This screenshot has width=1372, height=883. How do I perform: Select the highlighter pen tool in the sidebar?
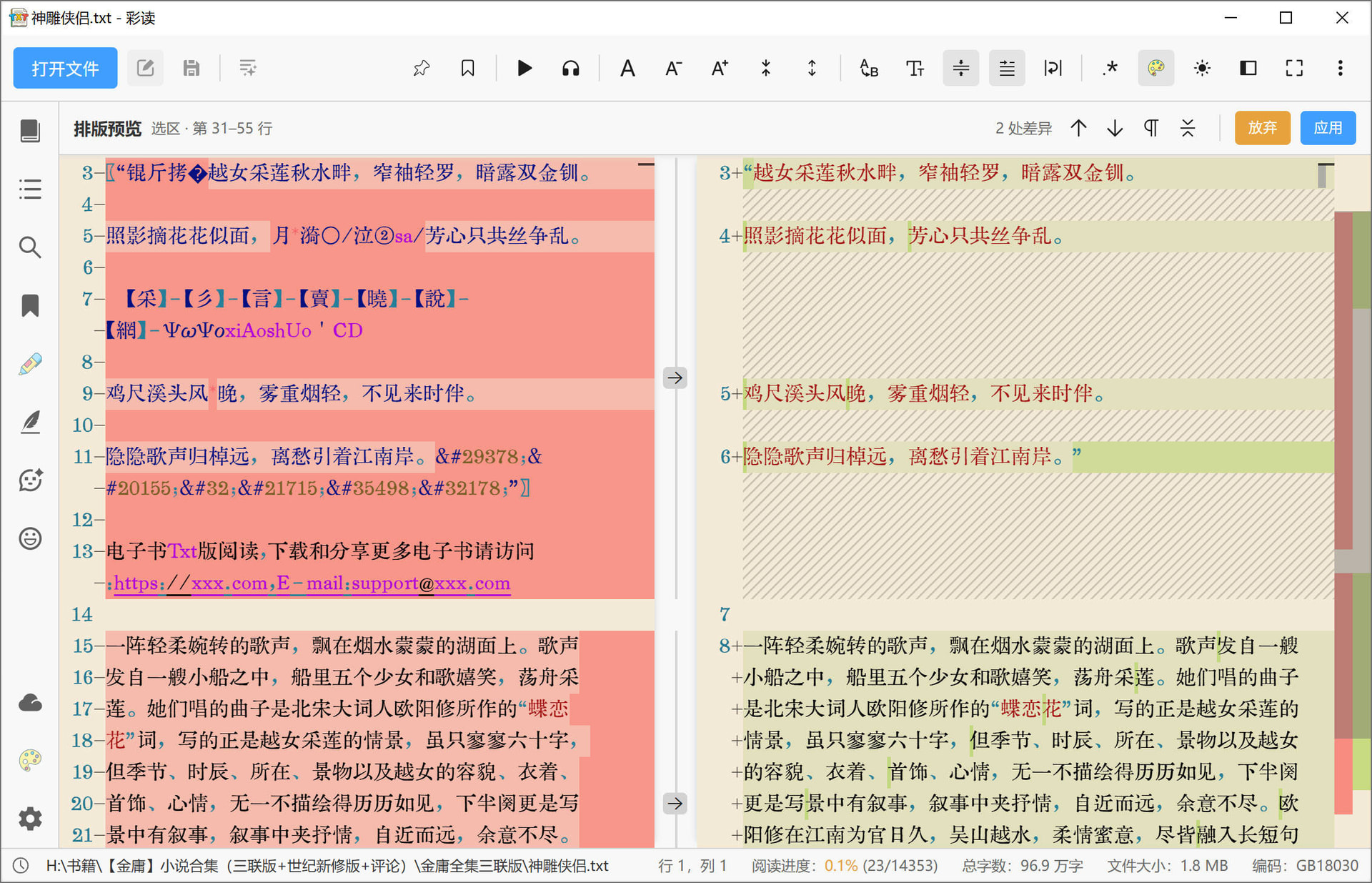(30, 364)
